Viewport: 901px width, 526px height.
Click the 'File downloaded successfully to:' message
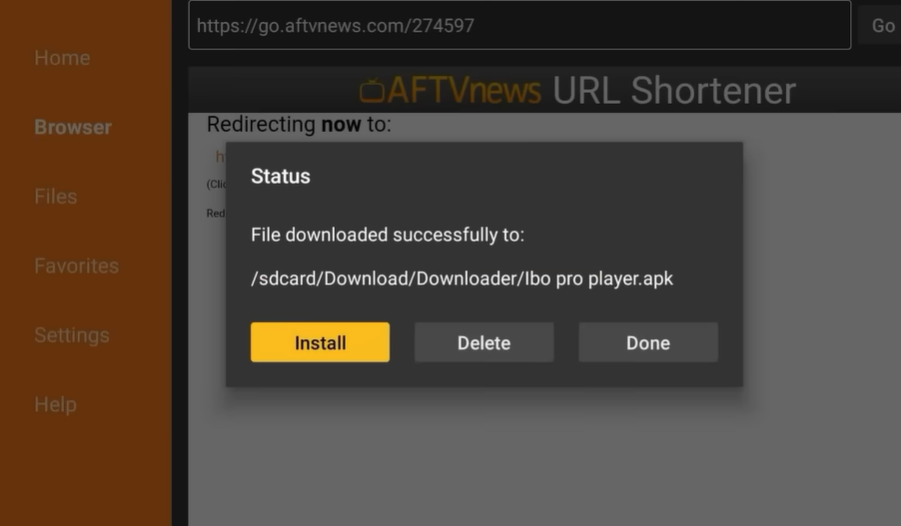388,235
